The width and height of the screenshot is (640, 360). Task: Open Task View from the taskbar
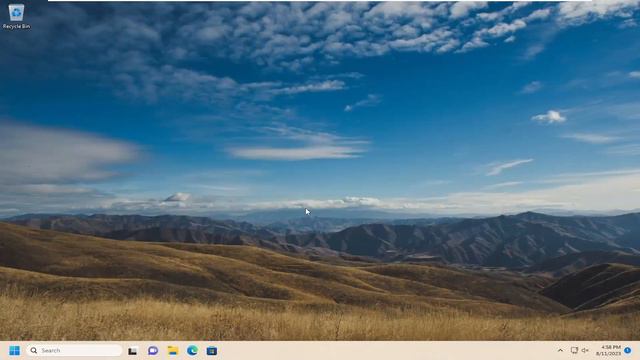(133, 351)
